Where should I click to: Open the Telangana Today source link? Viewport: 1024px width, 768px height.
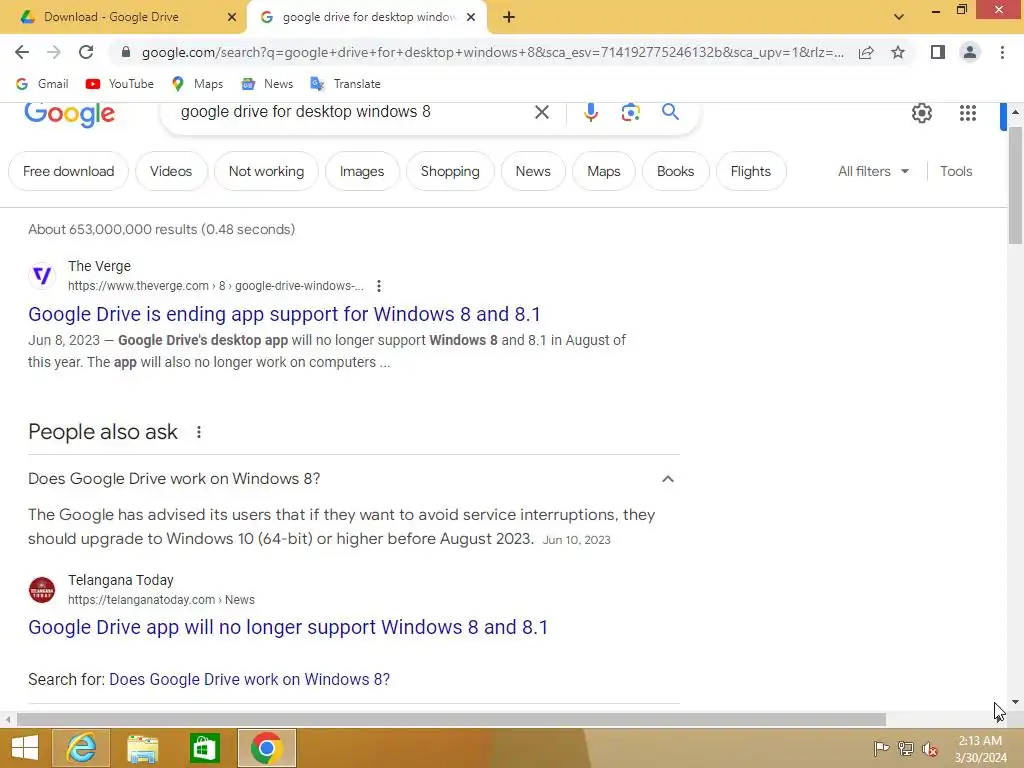pyautogui.click(x=161, y=600)
